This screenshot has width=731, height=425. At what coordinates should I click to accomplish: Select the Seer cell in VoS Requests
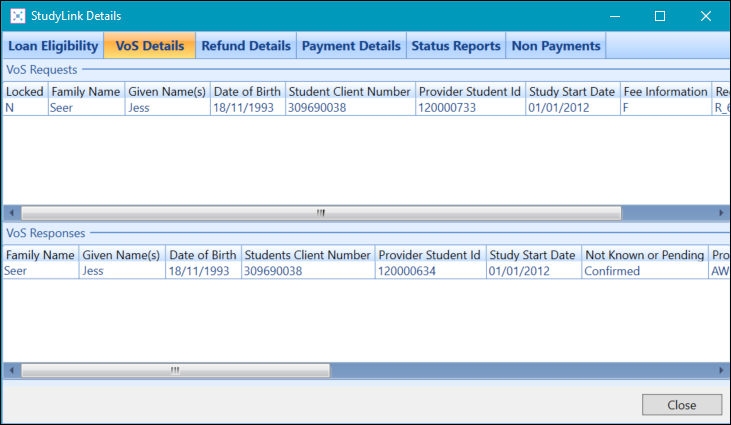coord(86,108)
